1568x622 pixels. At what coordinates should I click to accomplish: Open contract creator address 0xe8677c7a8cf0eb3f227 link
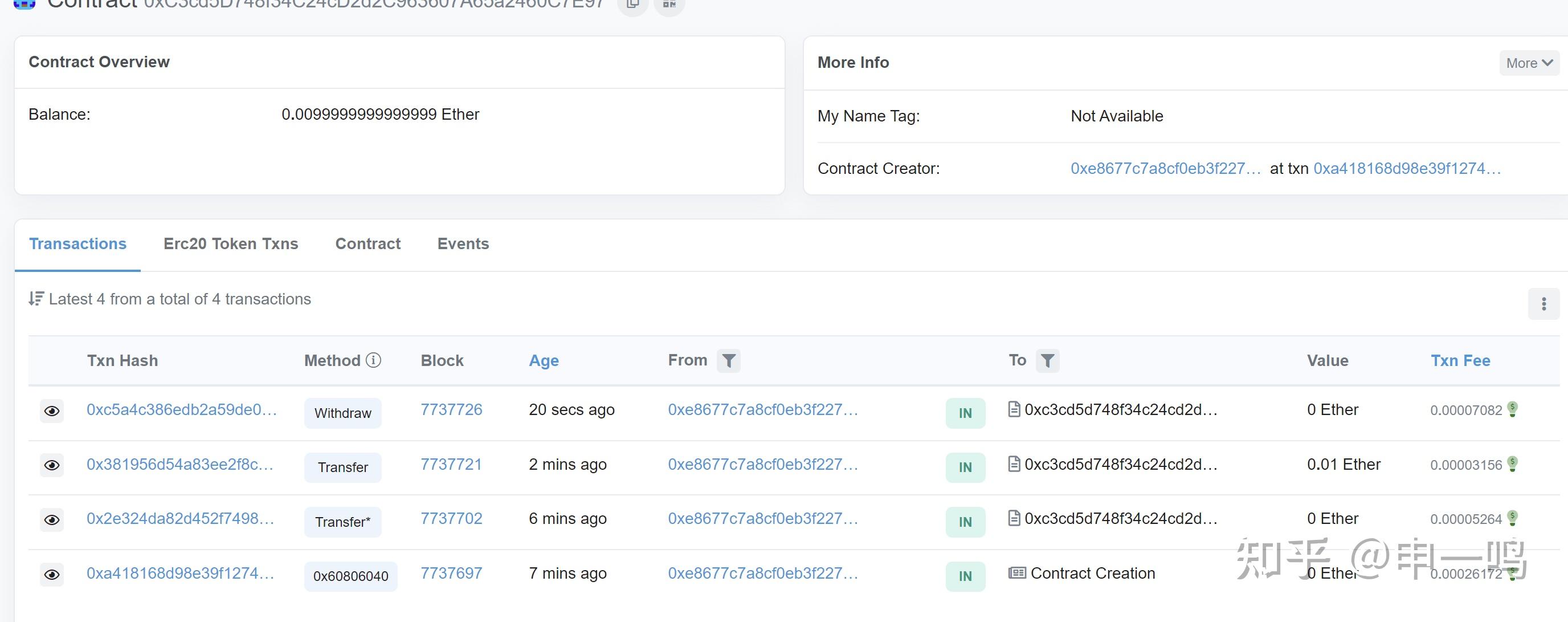pyautogui.click(x=1165, y=169)
